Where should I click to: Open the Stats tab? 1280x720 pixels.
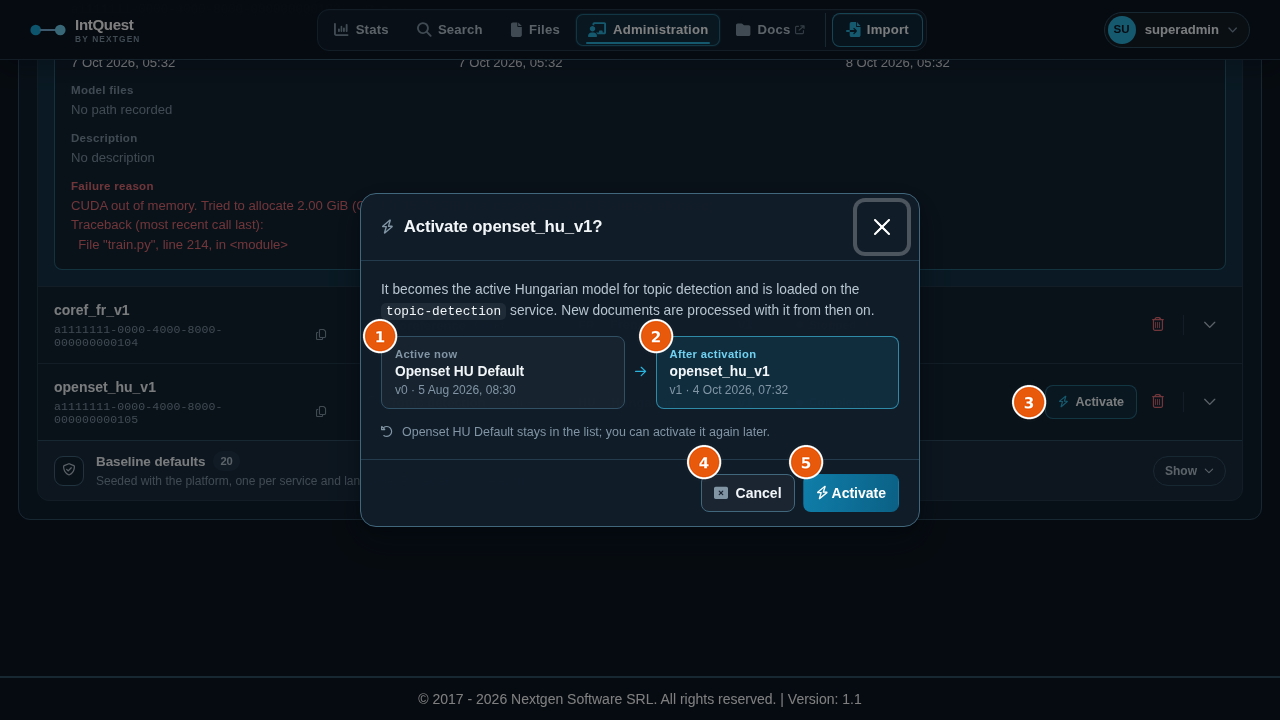tap(361, 30)
